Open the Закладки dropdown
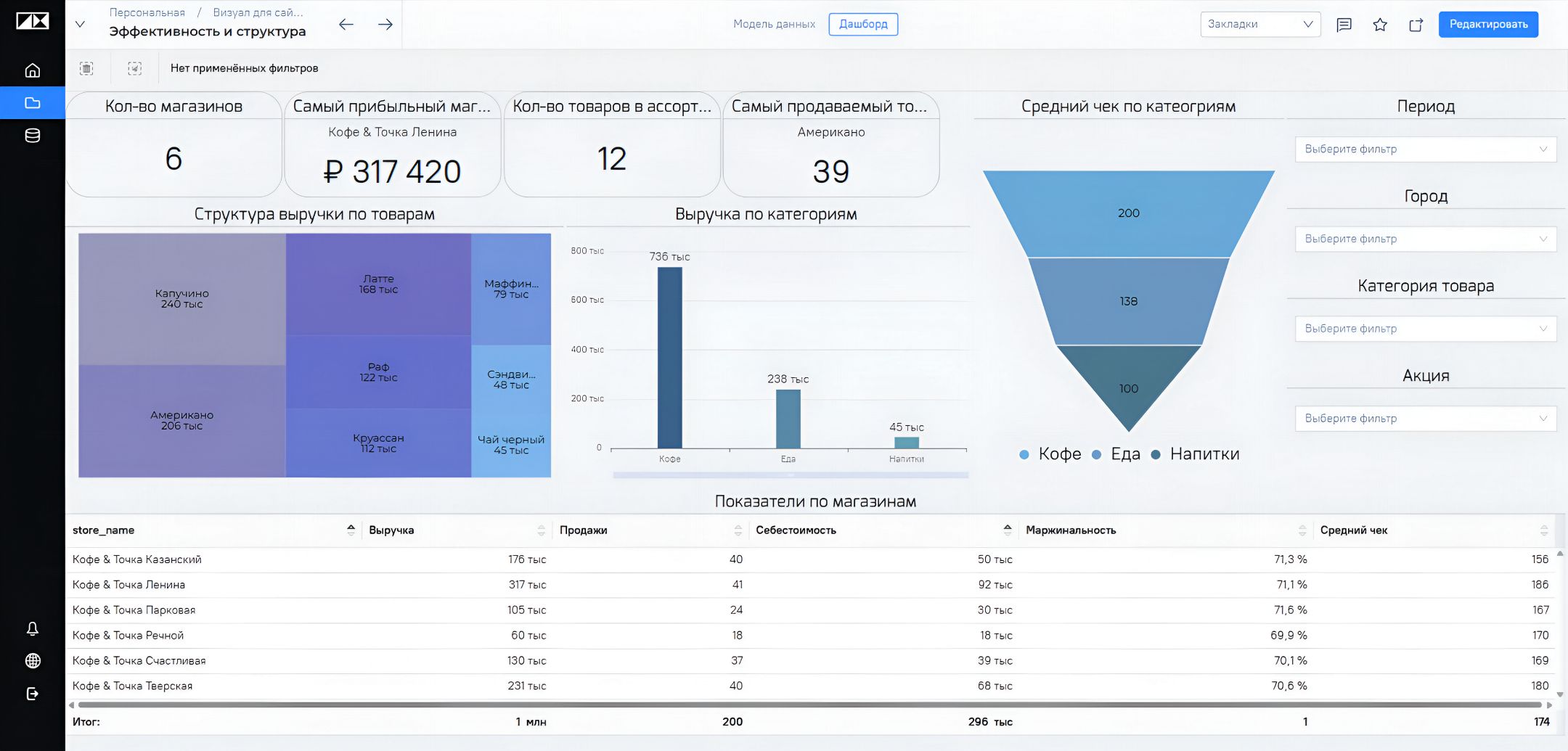 click(1260, 24)
